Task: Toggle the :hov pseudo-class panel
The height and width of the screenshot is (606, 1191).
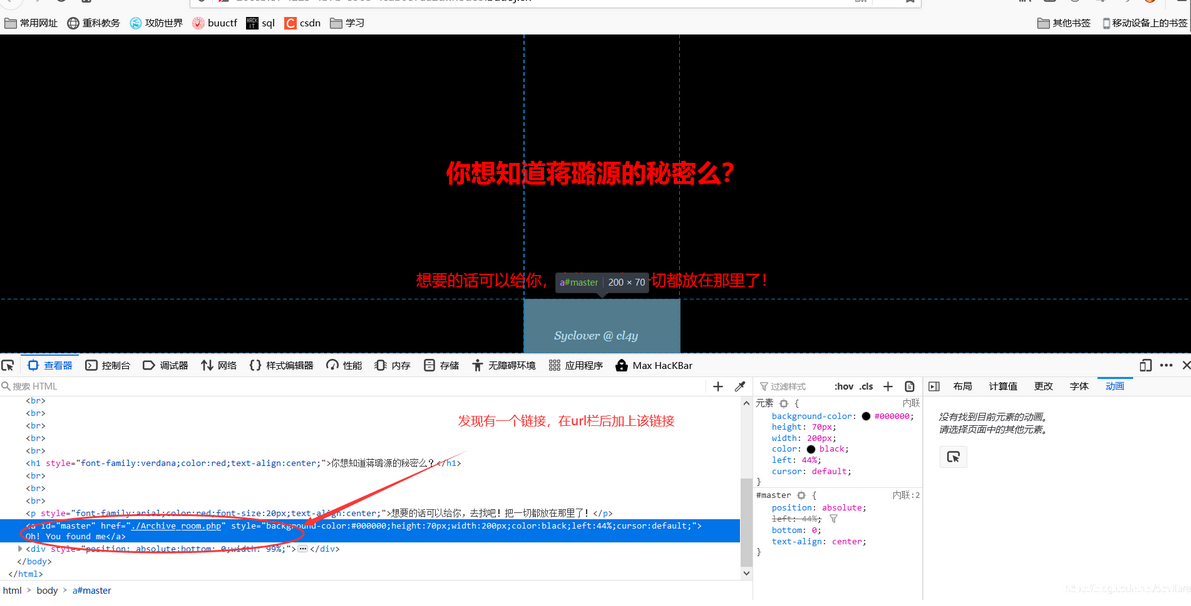Action: (845, 386)
